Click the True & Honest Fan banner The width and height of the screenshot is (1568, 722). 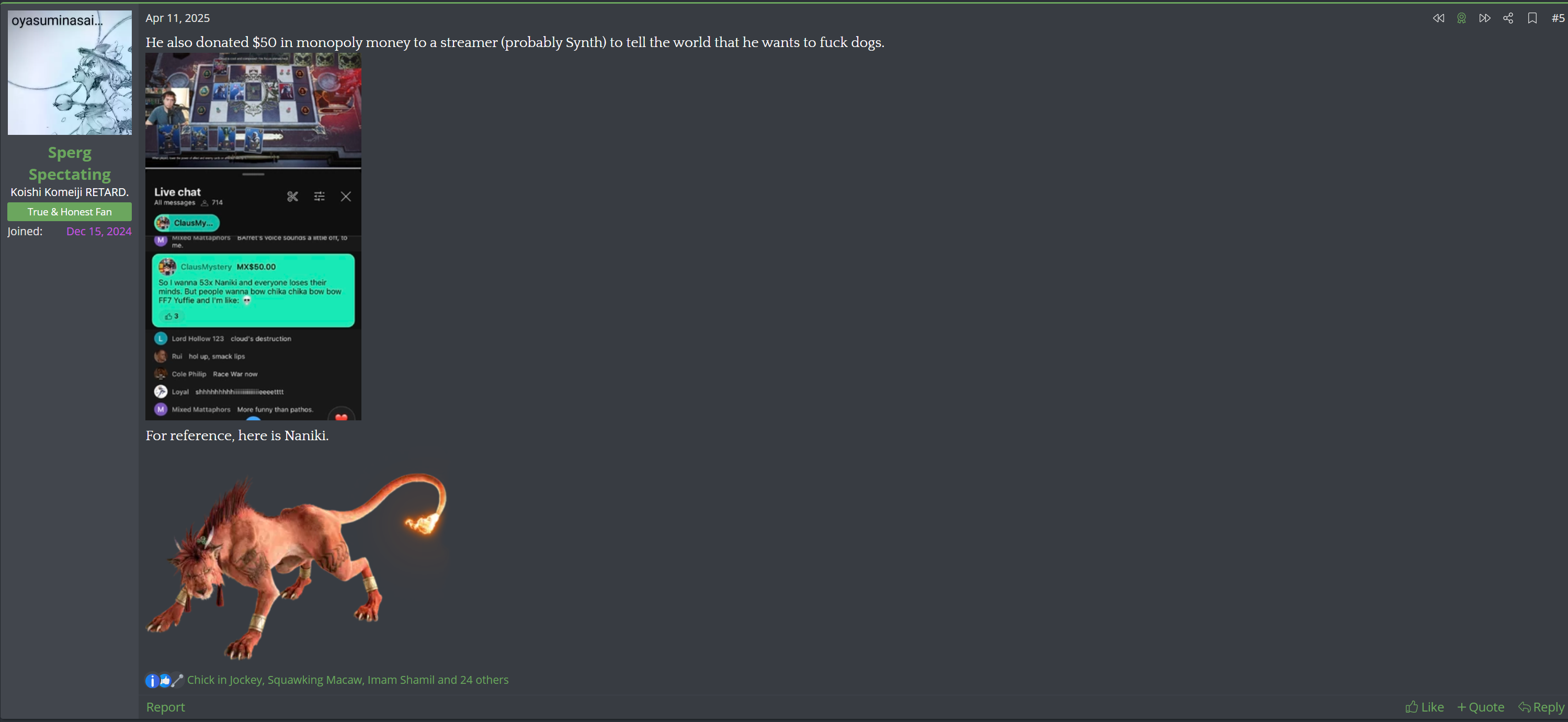coord(70,212)
